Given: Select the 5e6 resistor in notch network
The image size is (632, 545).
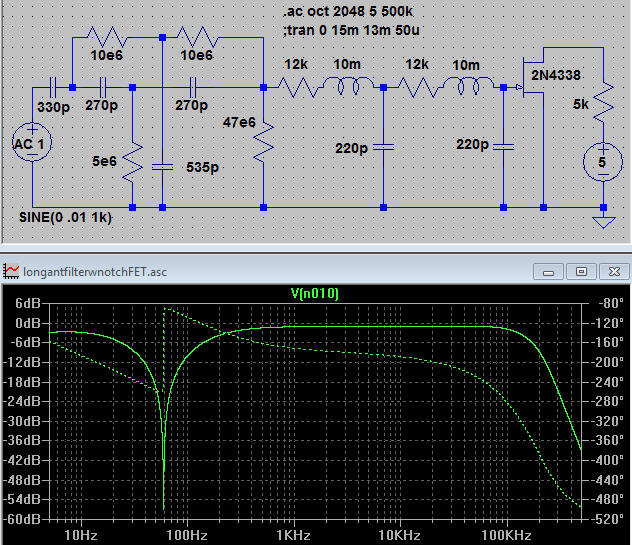Looking at the screenshot, I should pyautogui.click(x=133, y=162).
